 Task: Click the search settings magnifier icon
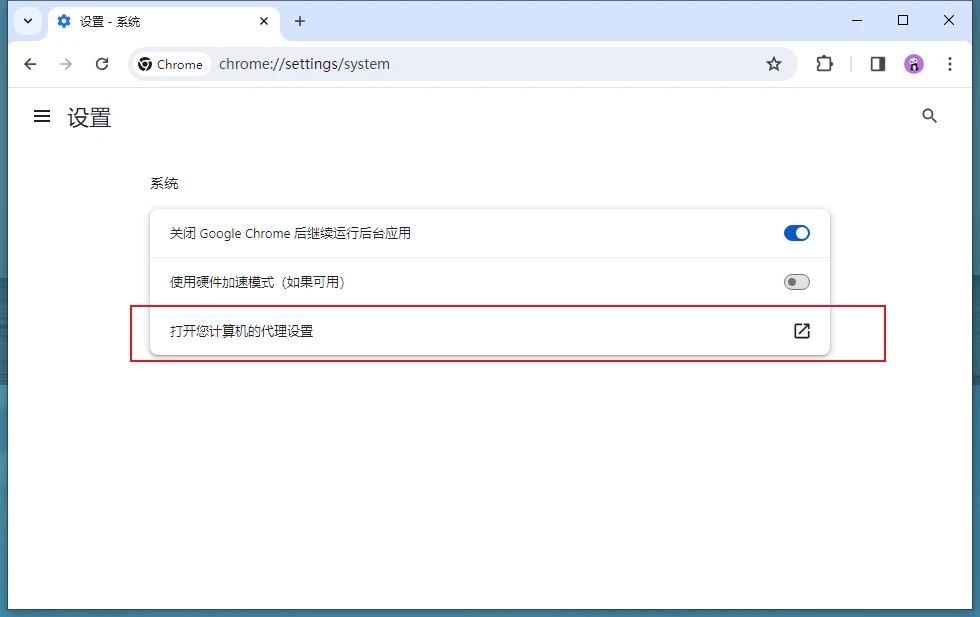pos(929,117)
